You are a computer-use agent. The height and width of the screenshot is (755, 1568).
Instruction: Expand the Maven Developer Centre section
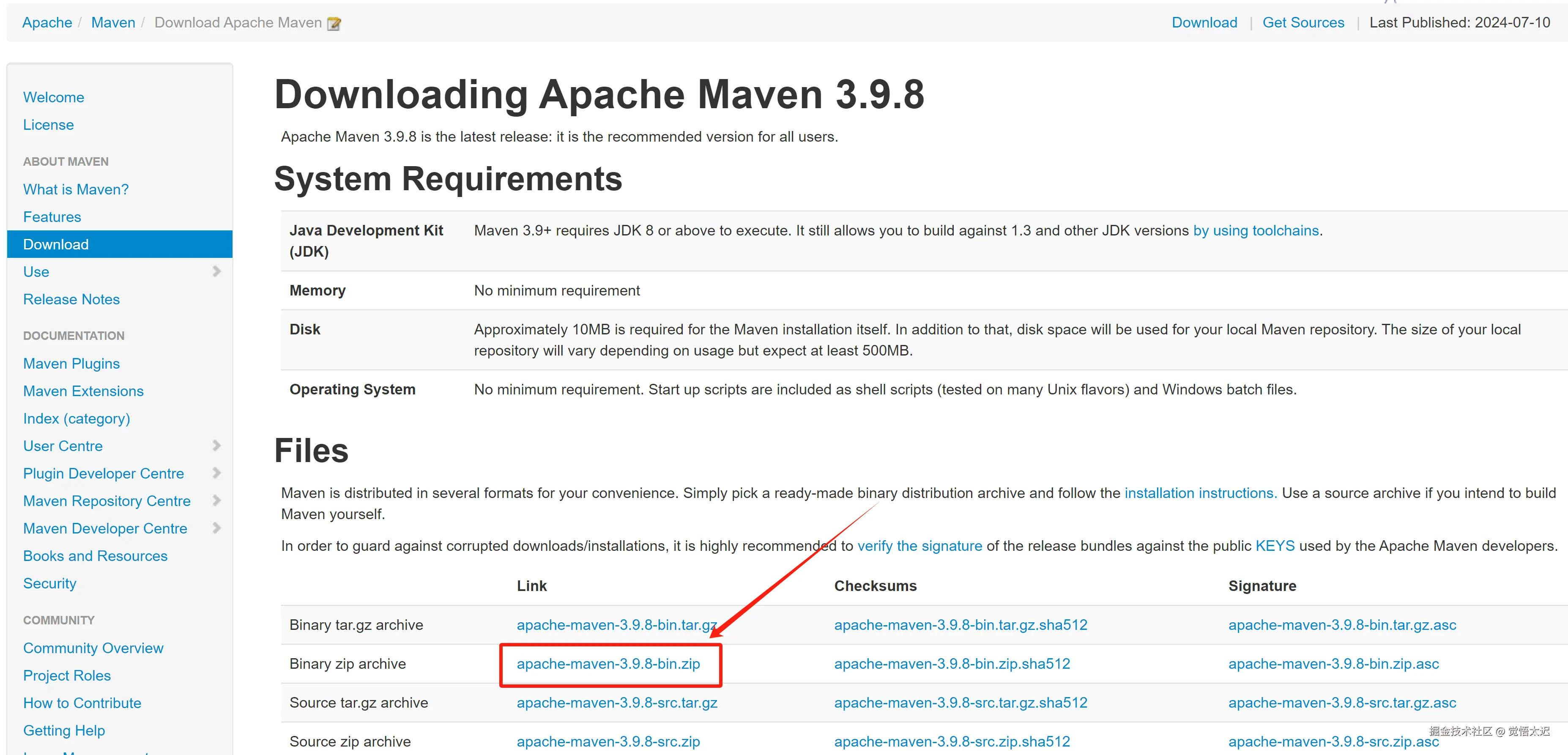pos(217,528)
